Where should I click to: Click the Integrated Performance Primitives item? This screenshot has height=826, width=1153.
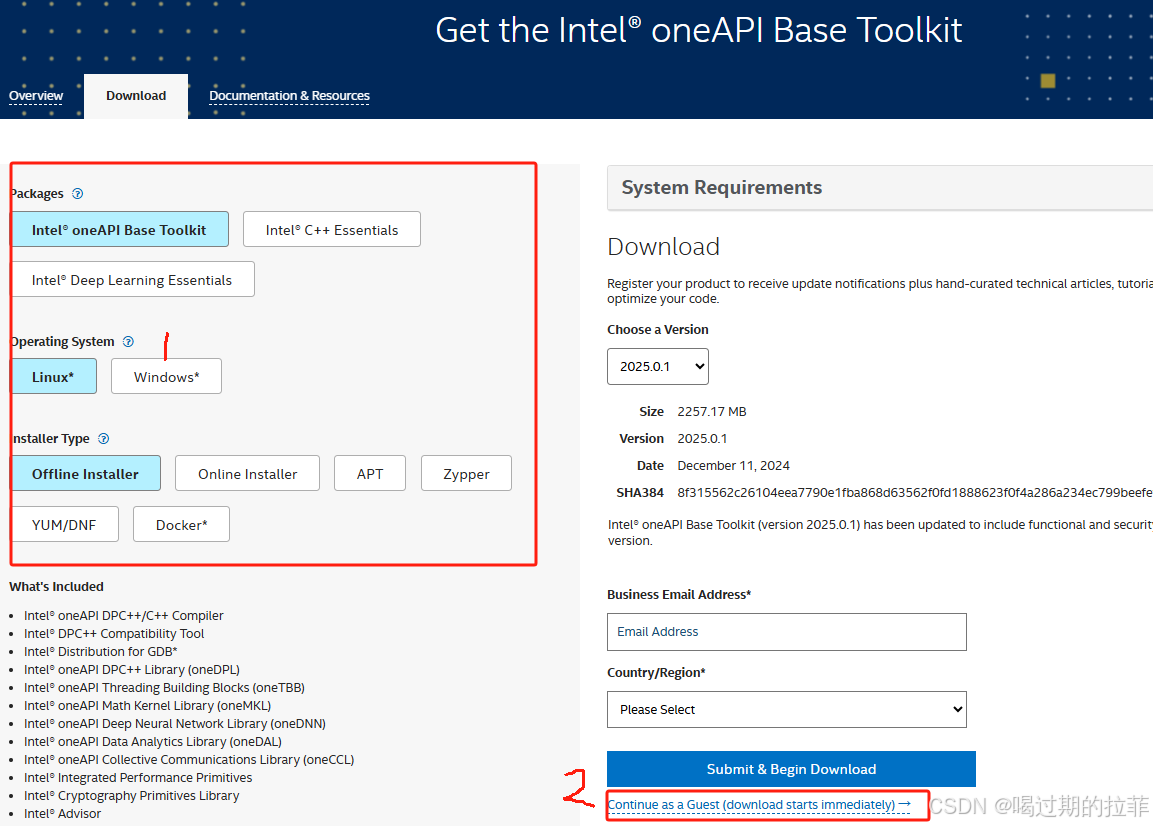[138, 778]
